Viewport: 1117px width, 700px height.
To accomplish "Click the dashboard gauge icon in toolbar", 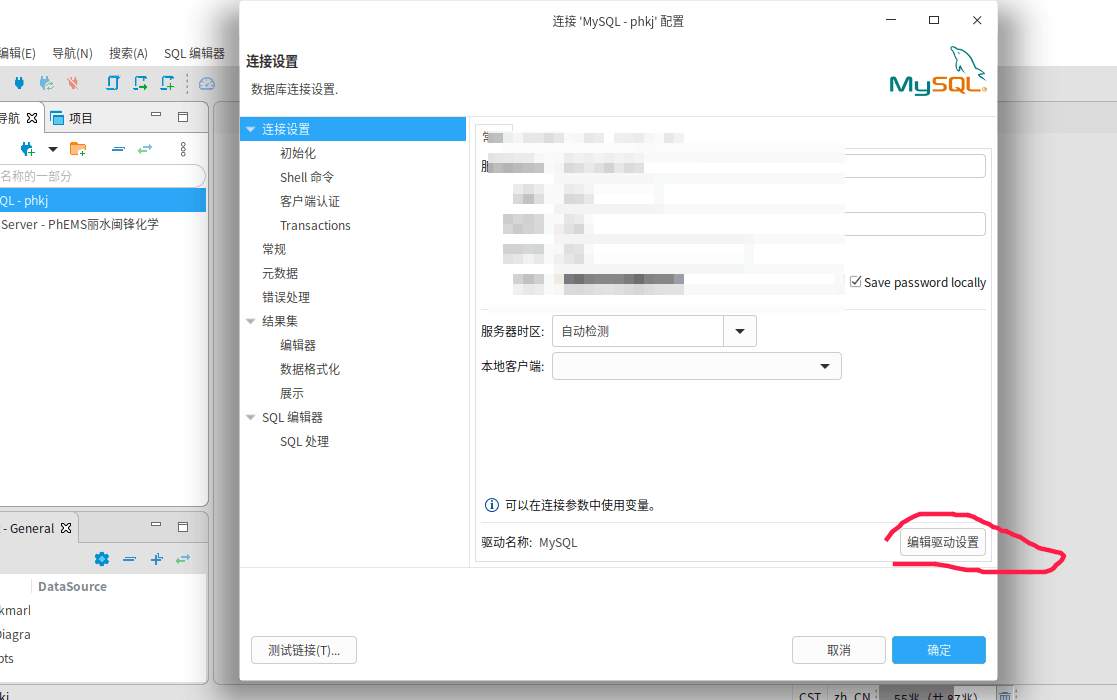I will pyautogui.click(x=207, y=83).
